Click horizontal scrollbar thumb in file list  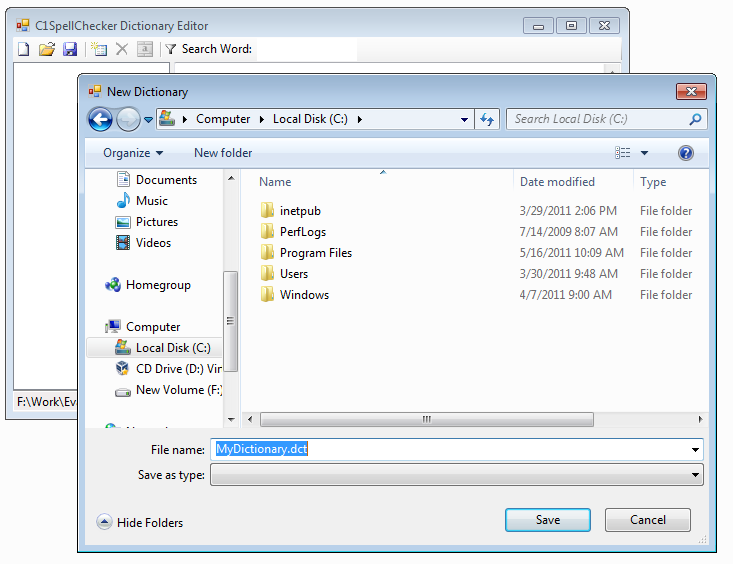point(426,419)
